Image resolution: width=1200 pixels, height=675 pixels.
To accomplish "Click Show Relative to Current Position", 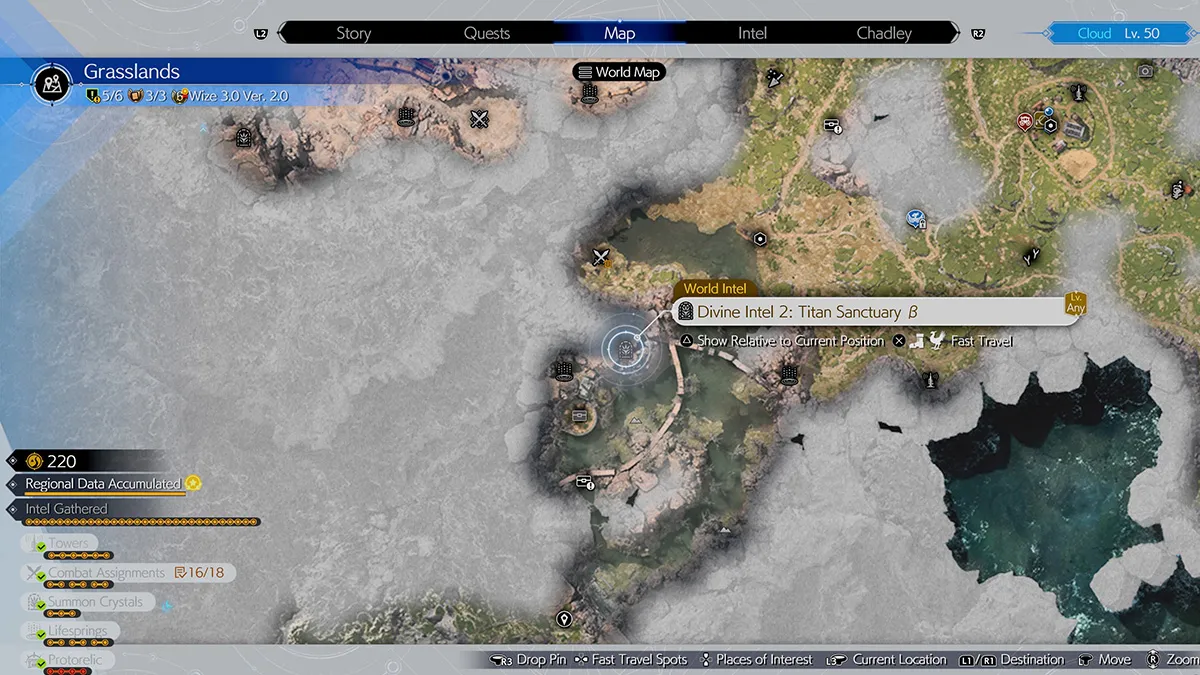I will [790, 341].
